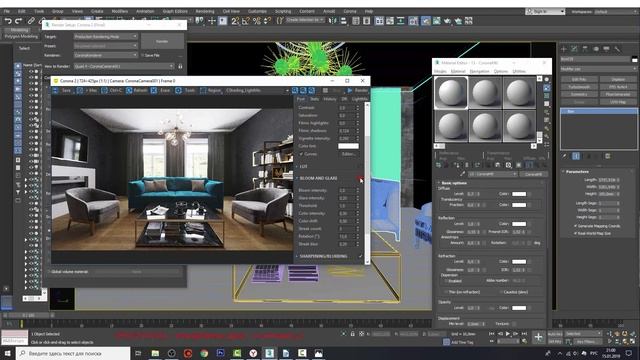This screenshot has height=360, width=640.
Task: Open the Graph Editors menu
Action: (175, 11)
